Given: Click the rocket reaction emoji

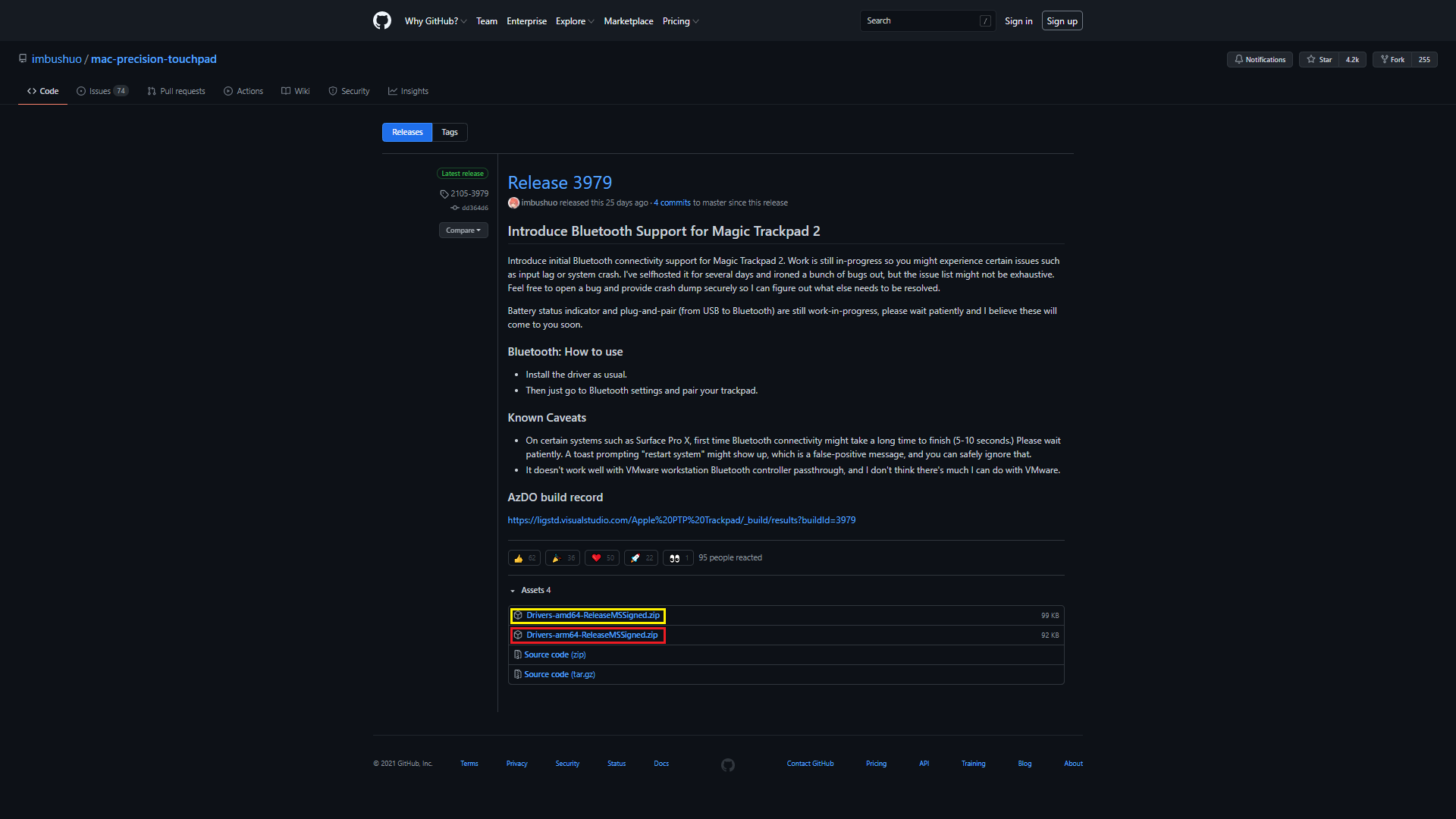Looking at the screenshot, I should tap(635, 558).
